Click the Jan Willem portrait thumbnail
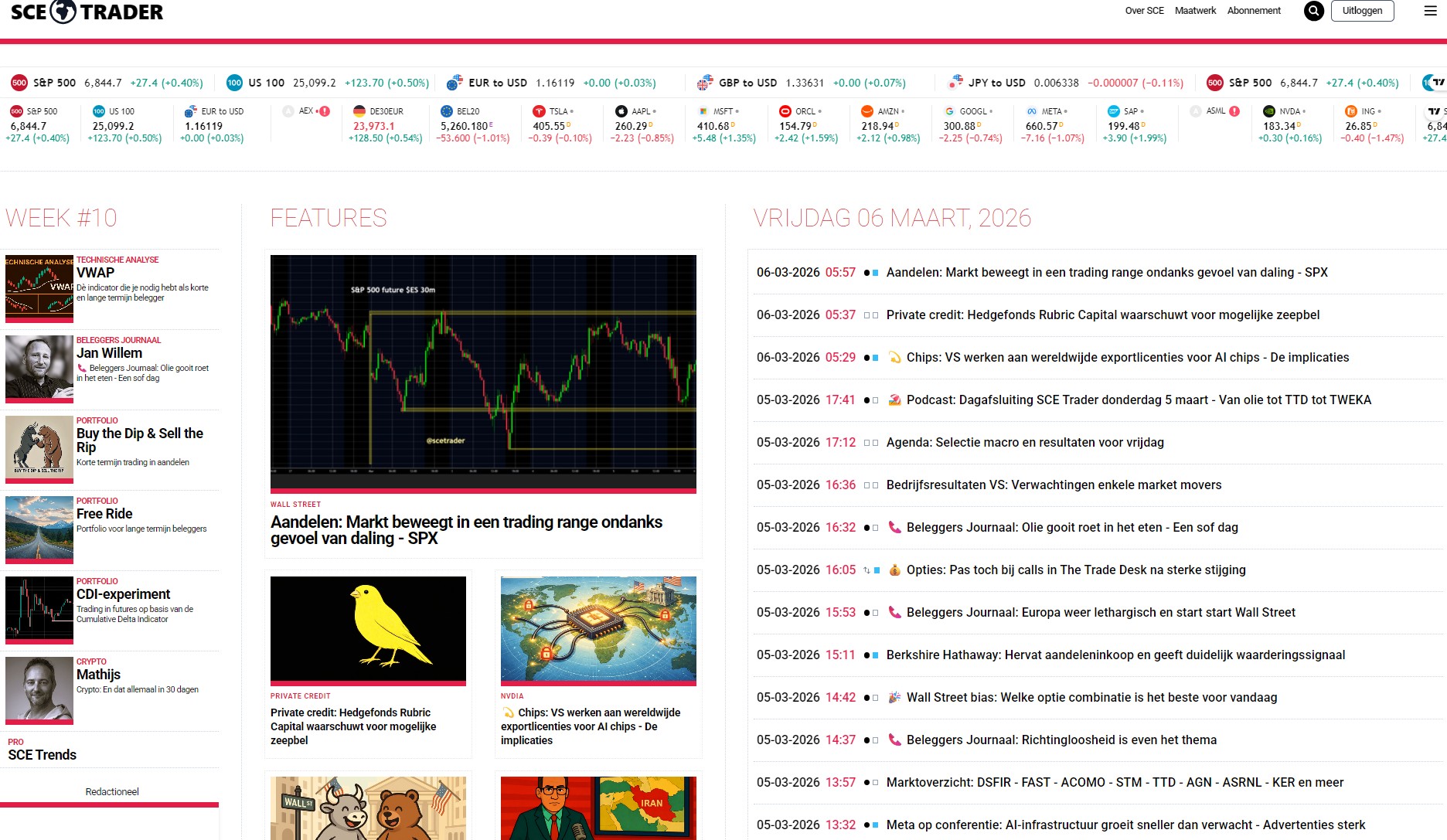1447x840 pixels. point(39,368)
